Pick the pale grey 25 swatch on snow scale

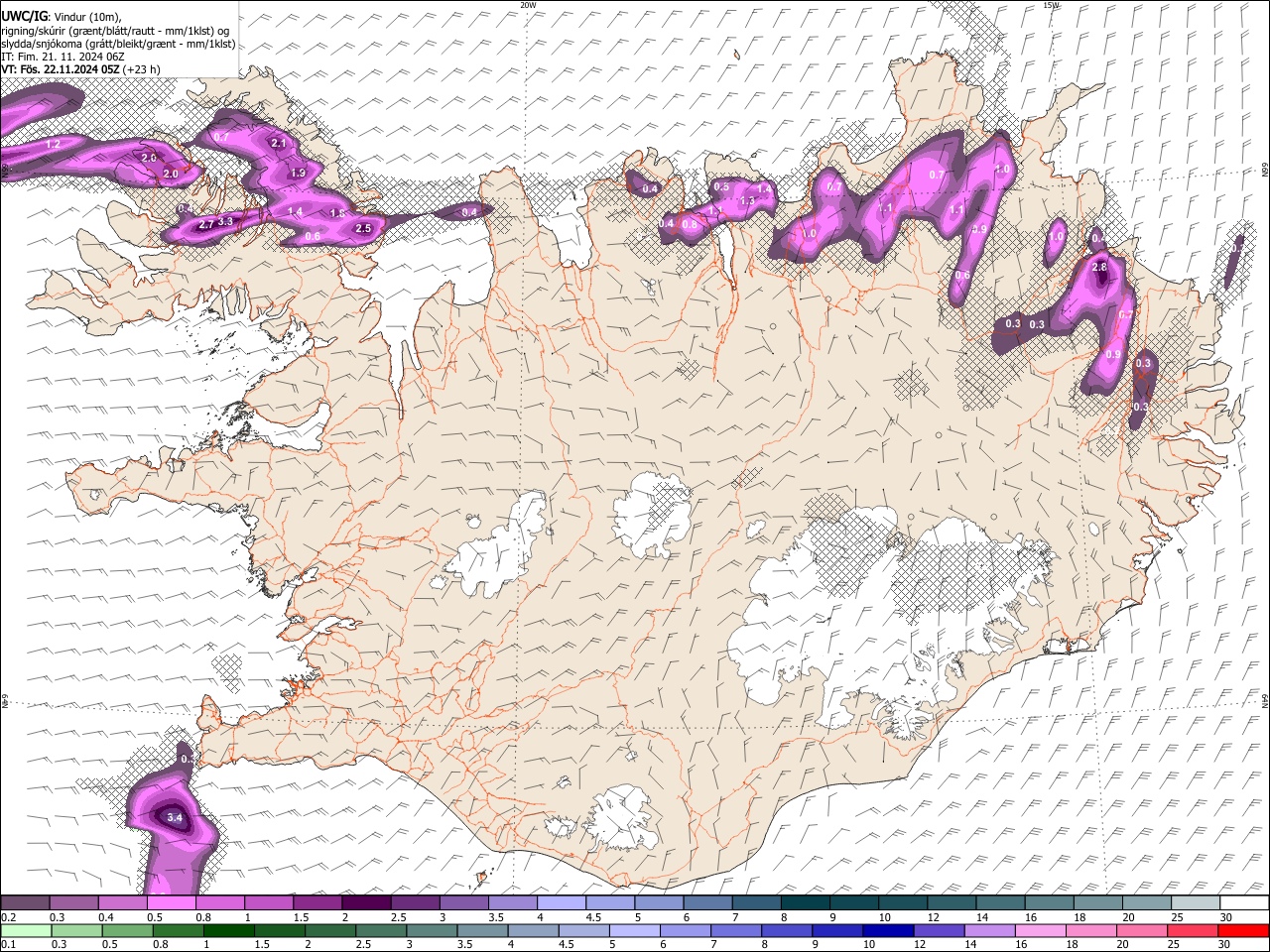click(1195, 903)
